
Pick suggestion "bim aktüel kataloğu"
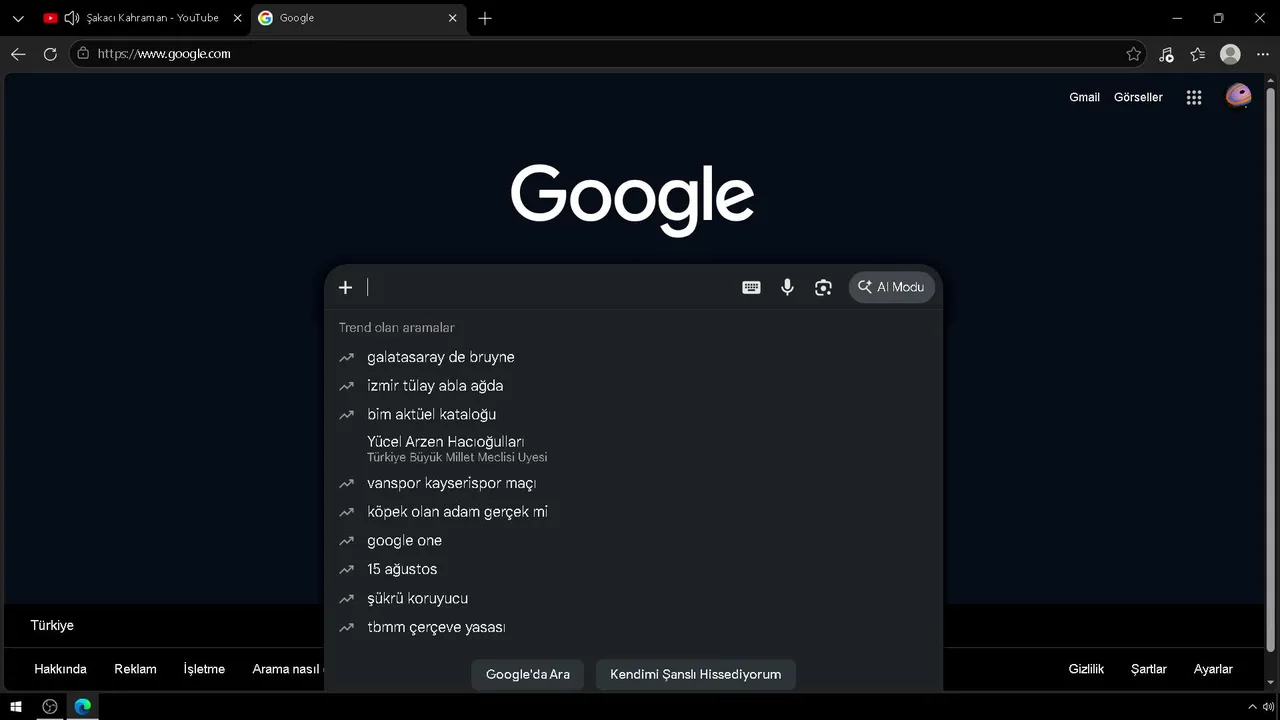click(633, 414)
